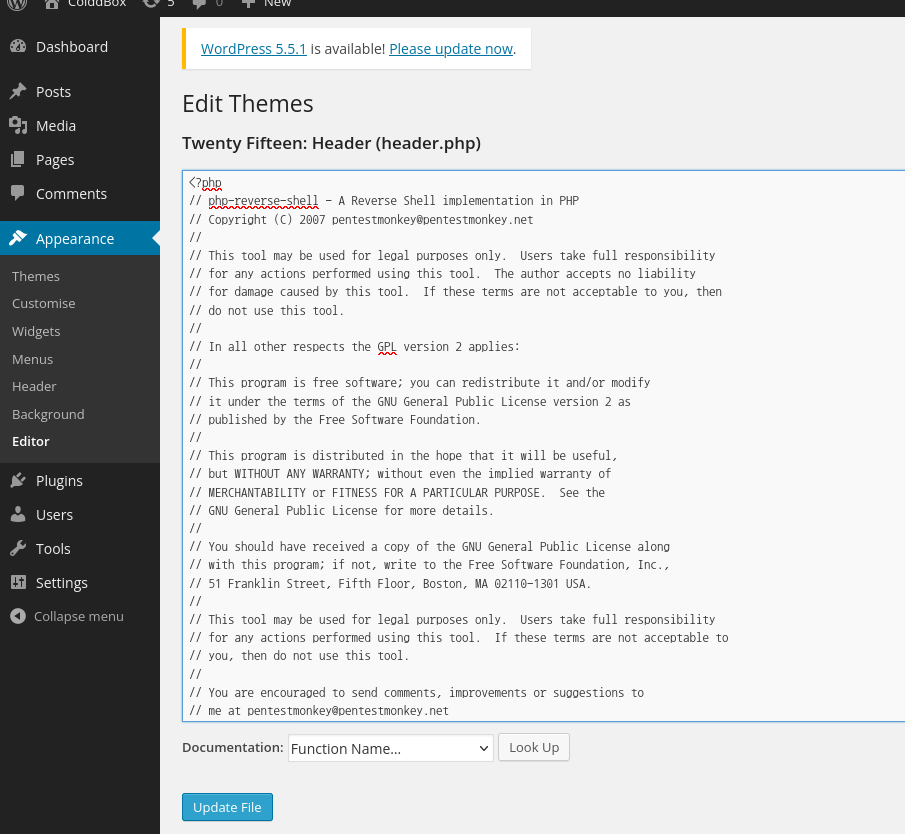Open the Header submenu item
This screenshot has width=905, height=834.
[34, 387]
